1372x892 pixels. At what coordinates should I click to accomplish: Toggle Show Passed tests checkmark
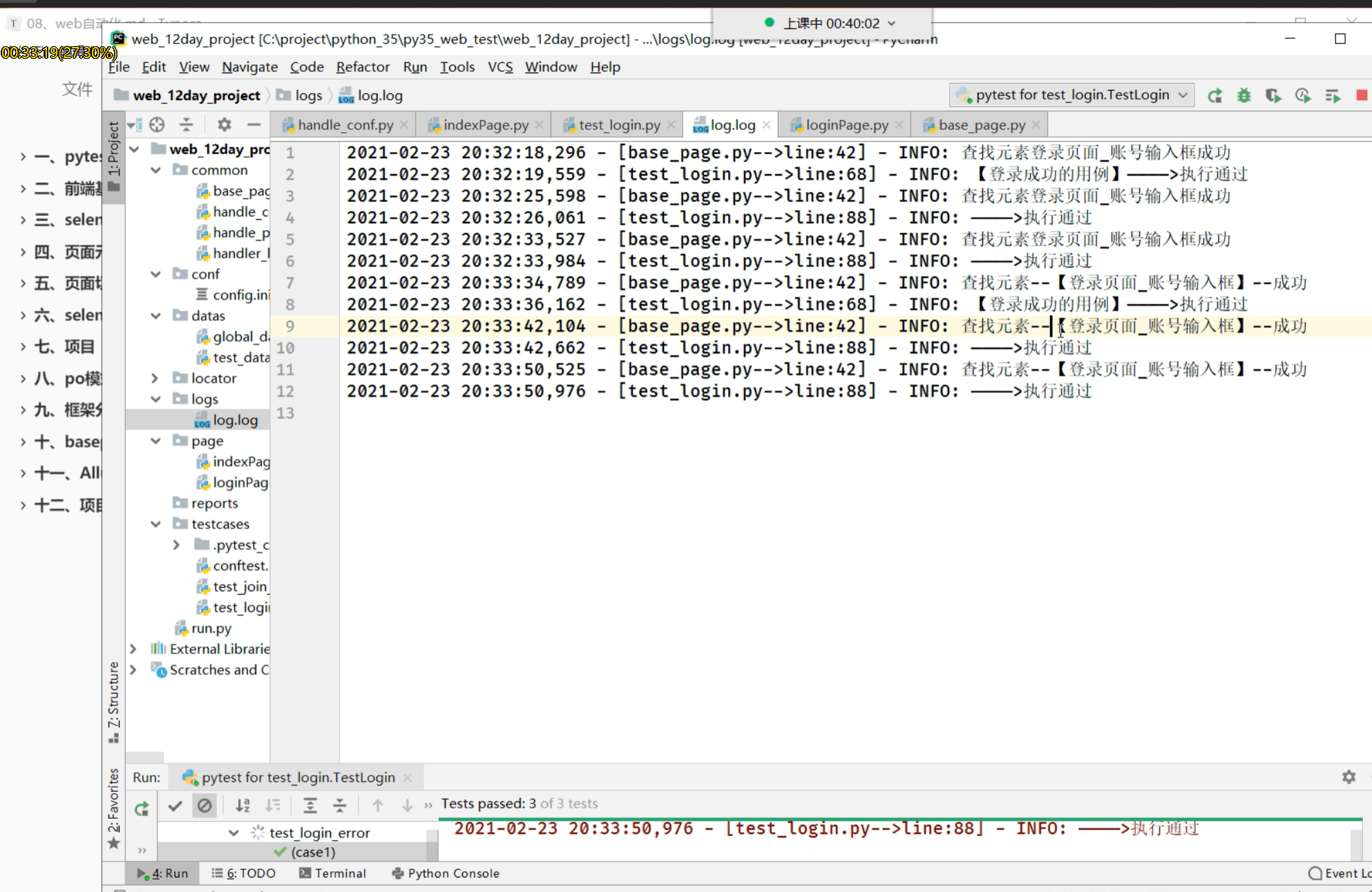175,806
